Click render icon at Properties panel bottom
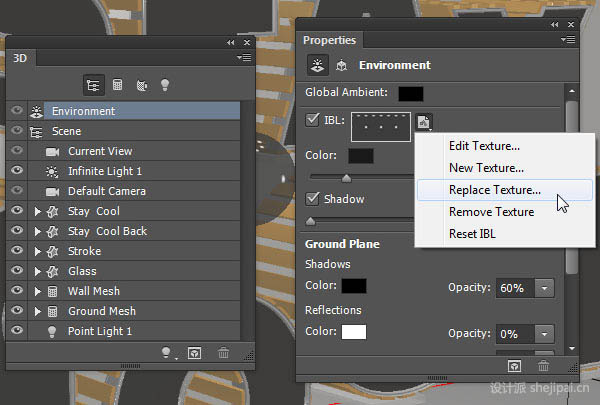This screenshot has width=600, height=405. pos(514,366)
